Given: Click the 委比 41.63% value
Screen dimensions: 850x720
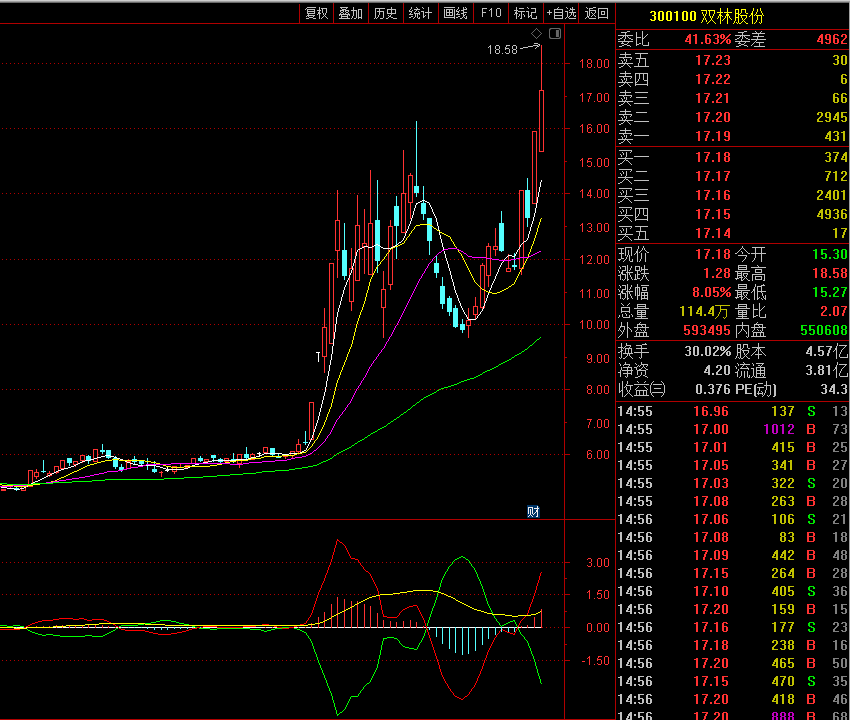Looking at the screenshot, I should tap(707, 39).
